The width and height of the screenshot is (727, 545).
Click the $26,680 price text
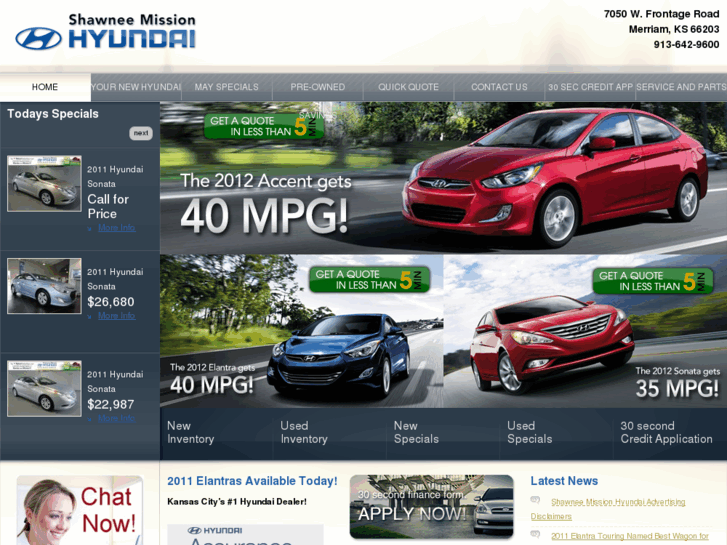tap(111, 302)
